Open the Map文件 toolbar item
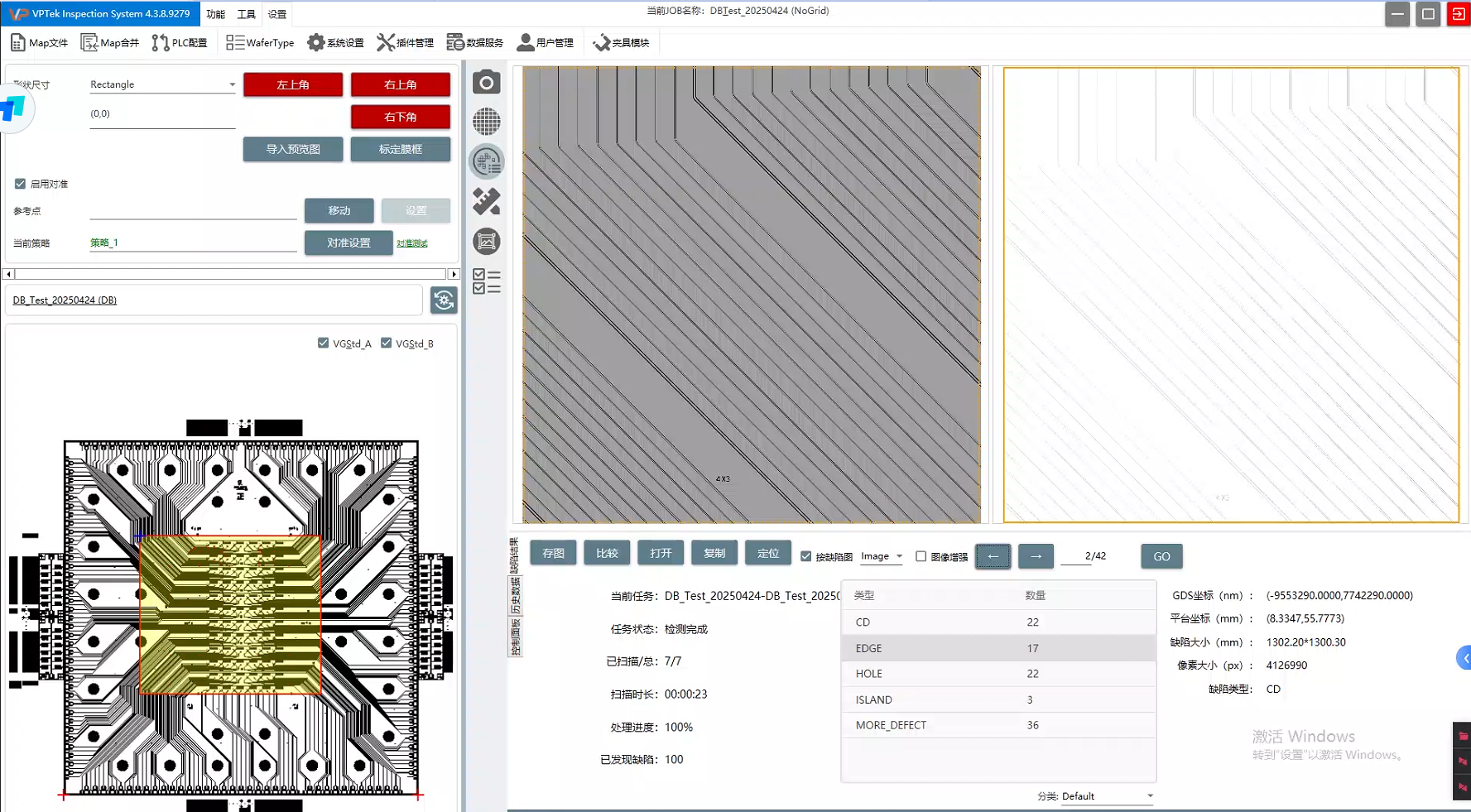This screenshot has height=812, width=1471. click(39, 42)
